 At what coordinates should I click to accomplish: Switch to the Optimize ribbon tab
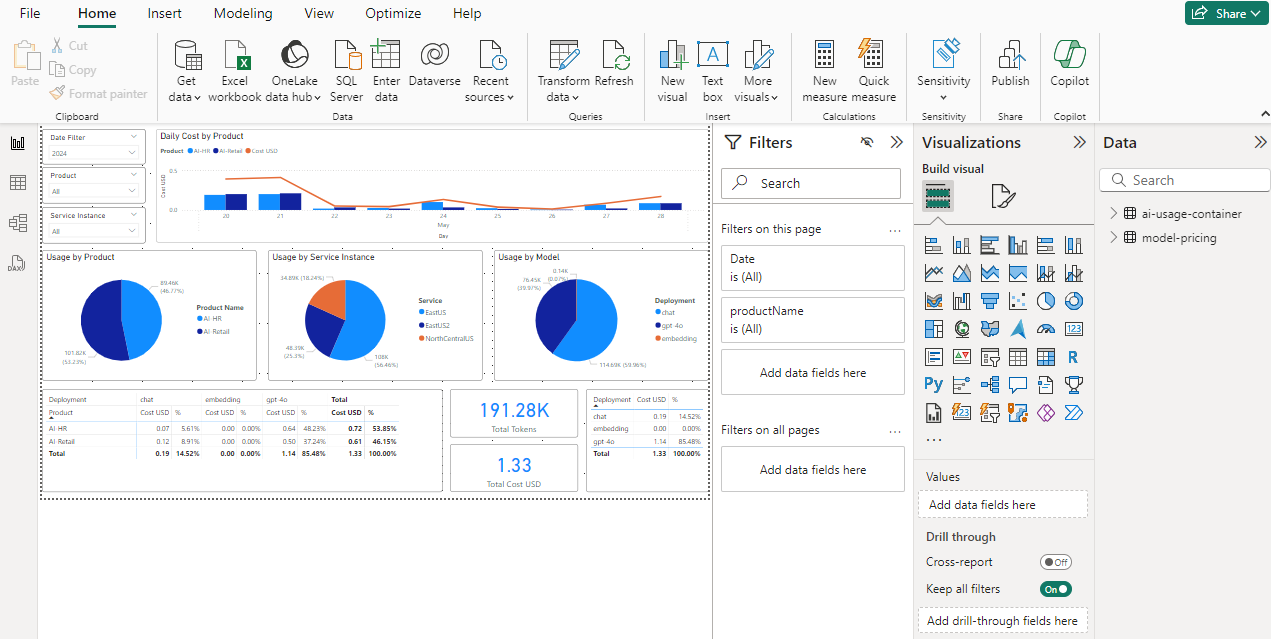[393, 14]
